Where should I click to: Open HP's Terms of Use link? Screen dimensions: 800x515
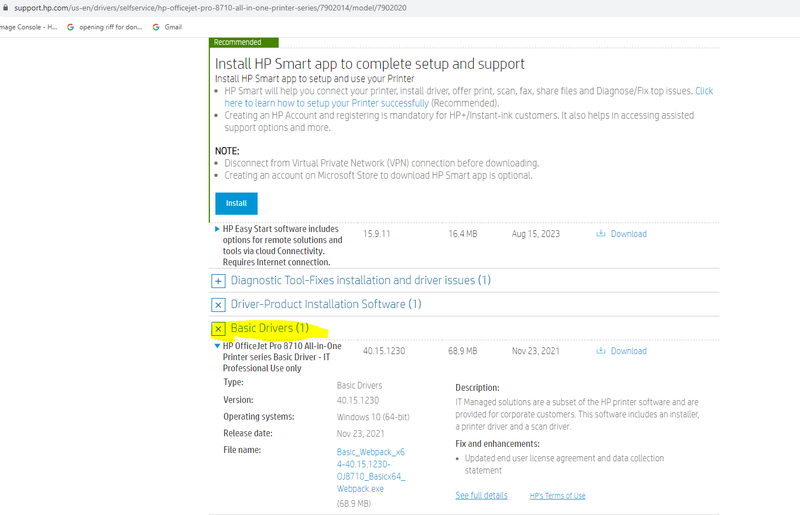[557, 496]
